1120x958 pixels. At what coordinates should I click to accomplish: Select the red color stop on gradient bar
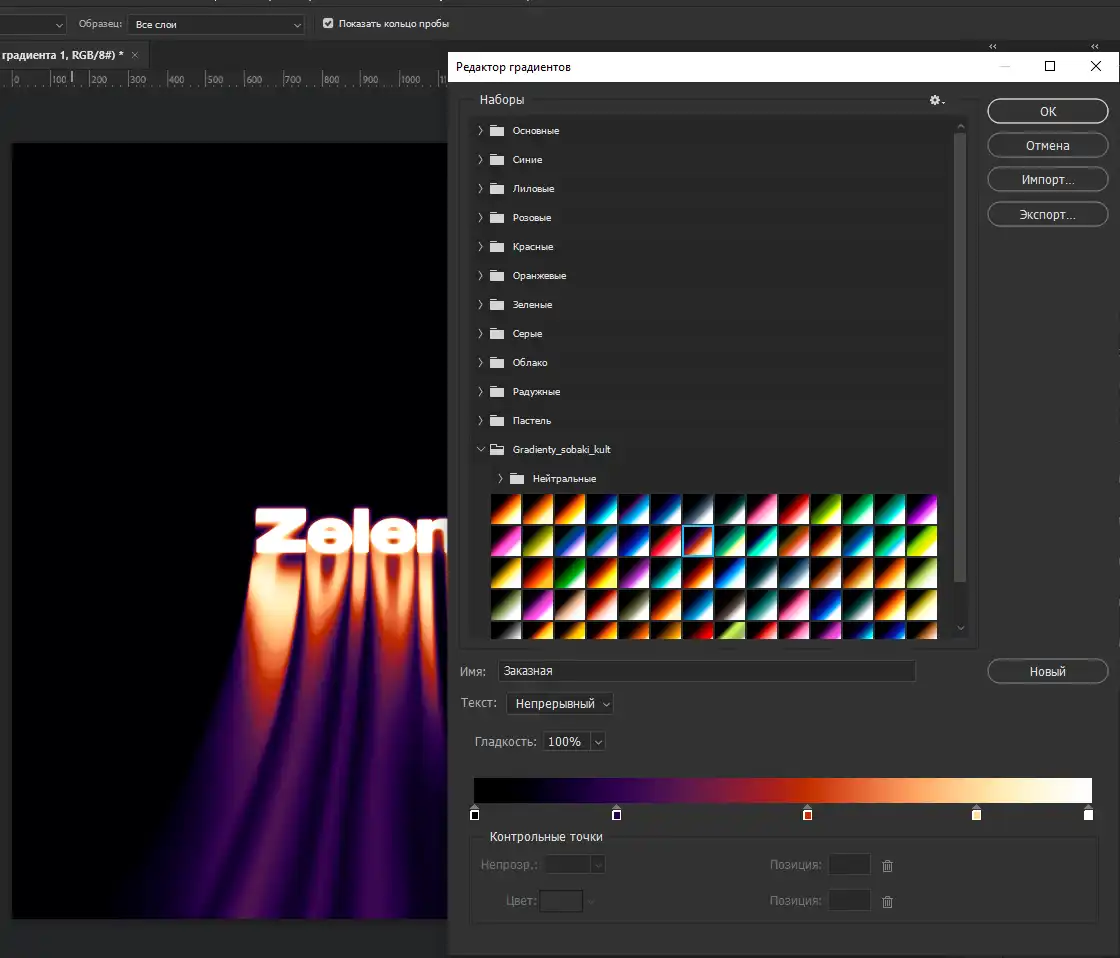(807, 814)
